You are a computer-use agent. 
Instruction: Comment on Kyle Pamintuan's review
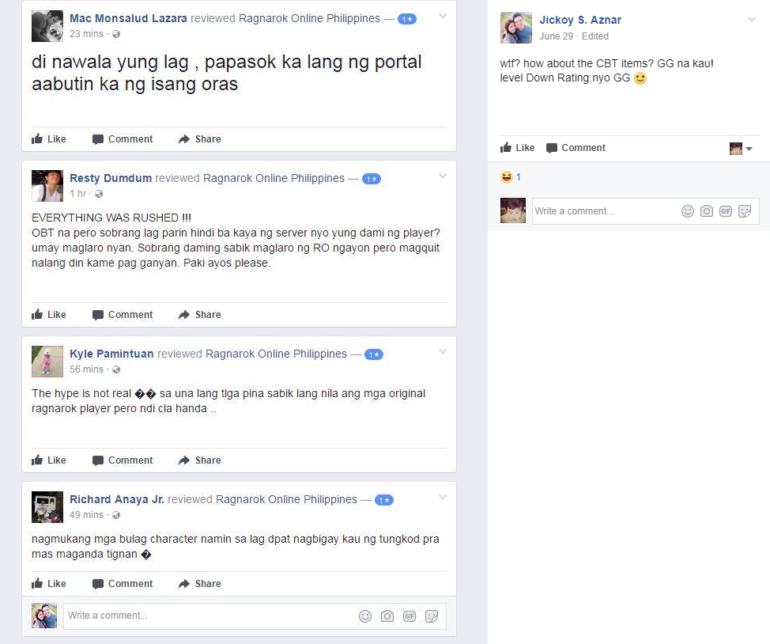click(x=123, y=460)
